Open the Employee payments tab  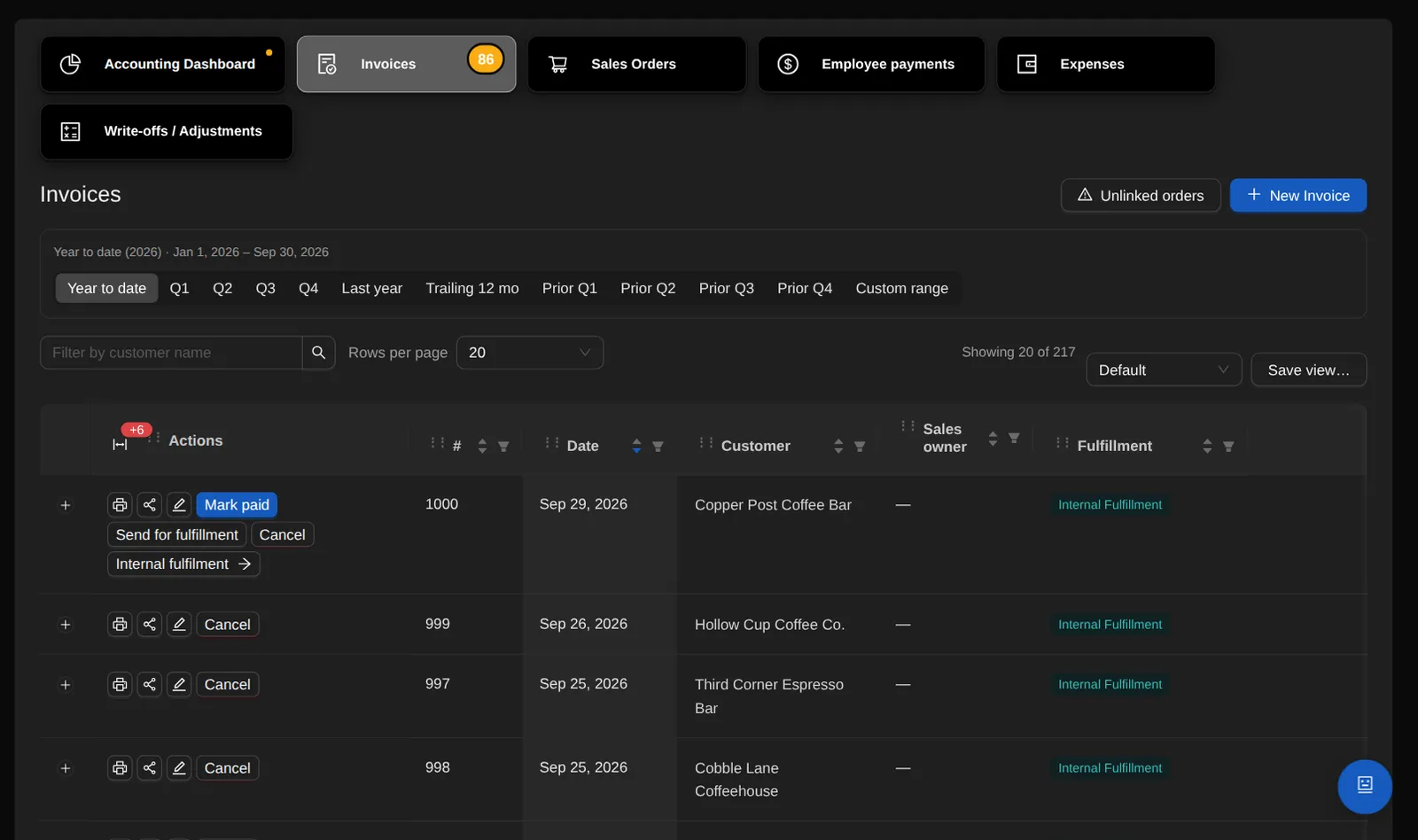coord(871,64)
